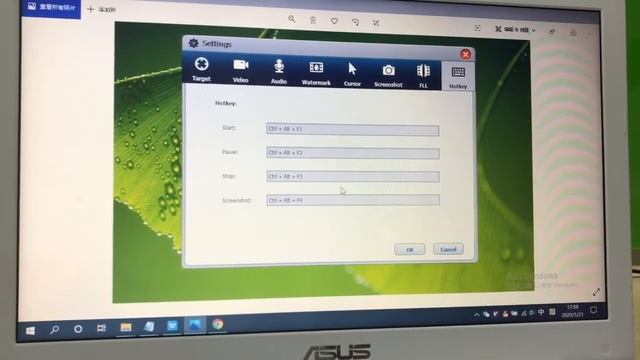Click the delete trash icon in Photos

313,20
